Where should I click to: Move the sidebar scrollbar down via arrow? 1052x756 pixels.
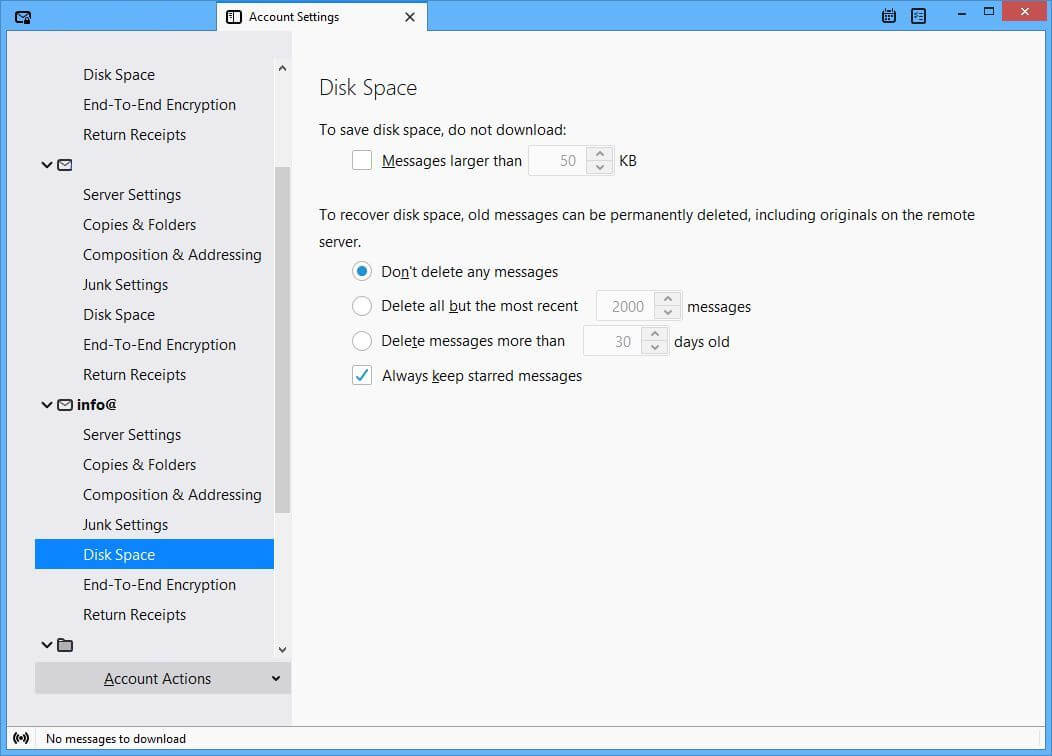(x=282, y=649)
